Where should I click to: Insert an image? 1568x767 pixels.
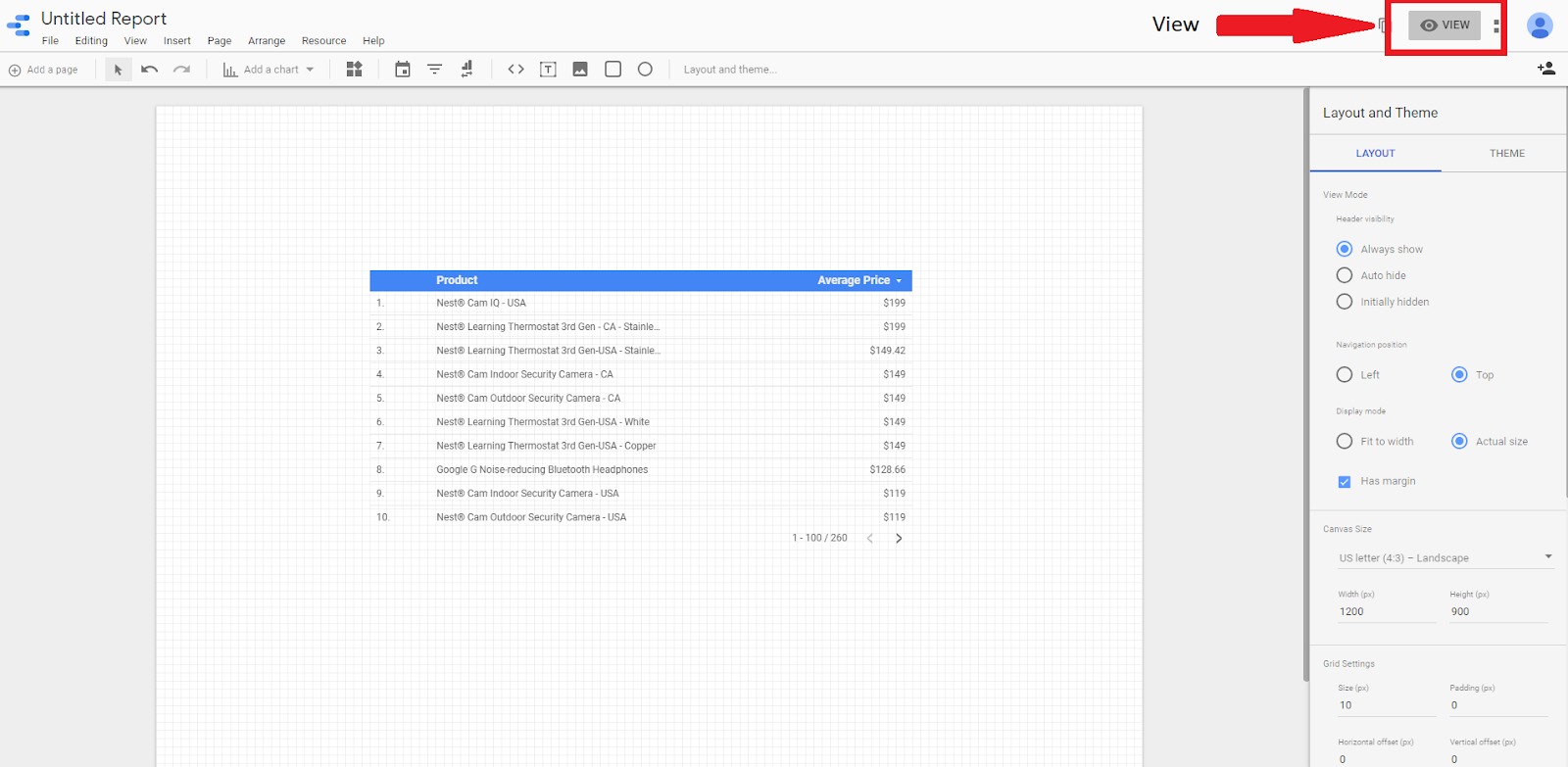(x=580, y=70)
